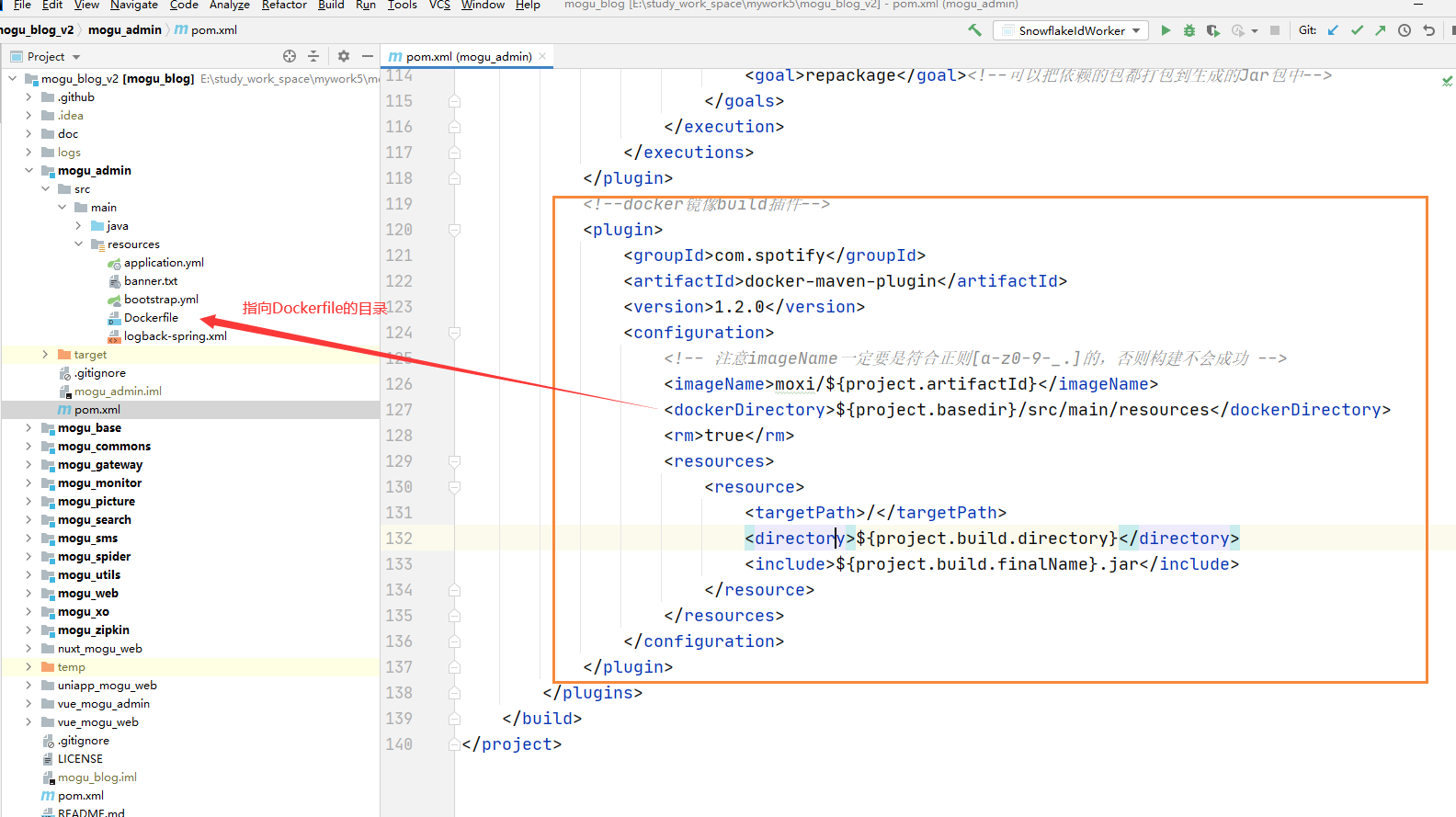Click the Collapse All icon in Project panel
1456x817 pixels.
point(313,56)
